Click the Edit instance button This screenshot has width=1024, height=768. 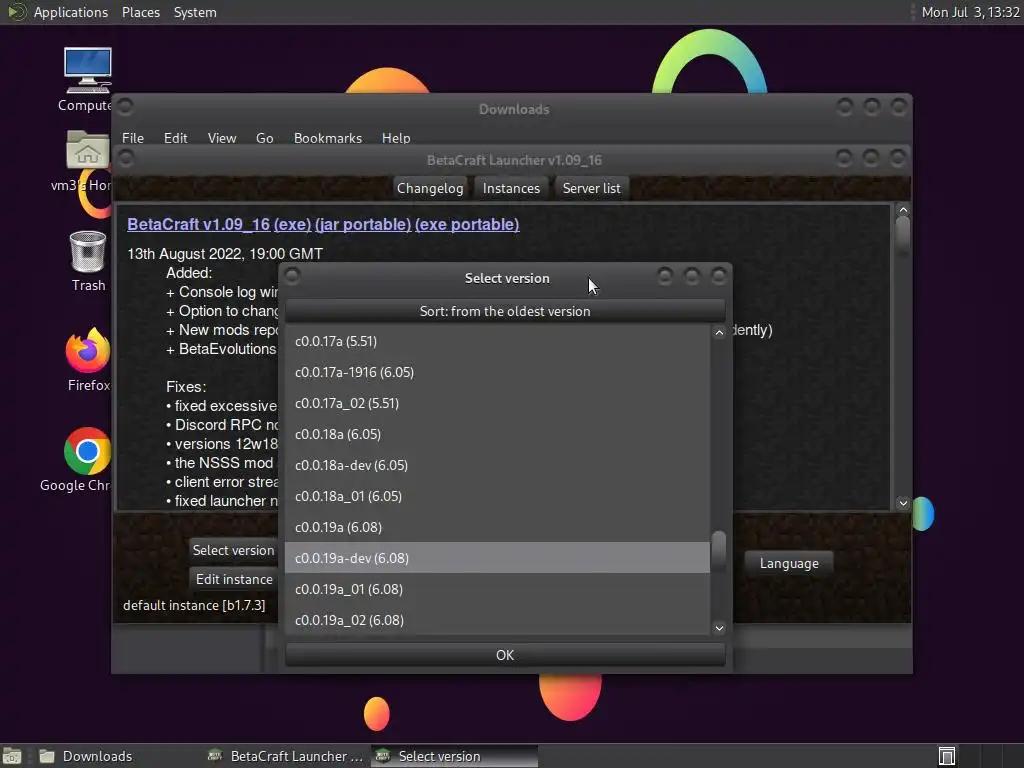234,579
